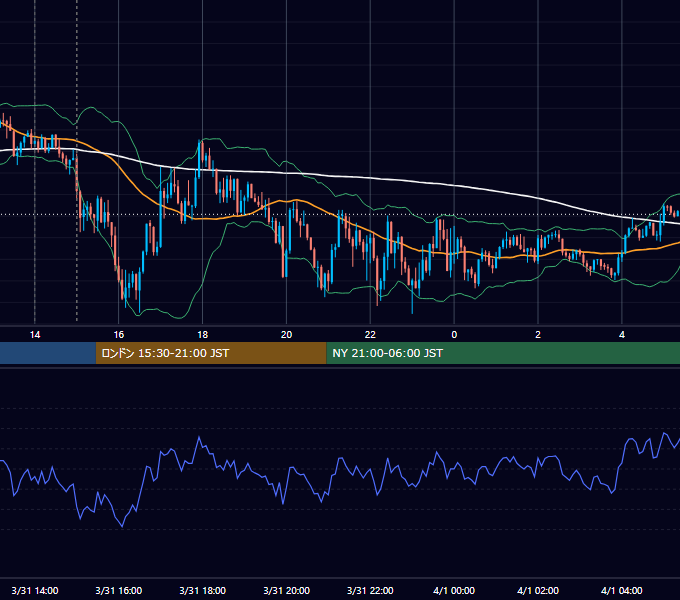Click the '3/31 18:00' time label

coord(203,590)
